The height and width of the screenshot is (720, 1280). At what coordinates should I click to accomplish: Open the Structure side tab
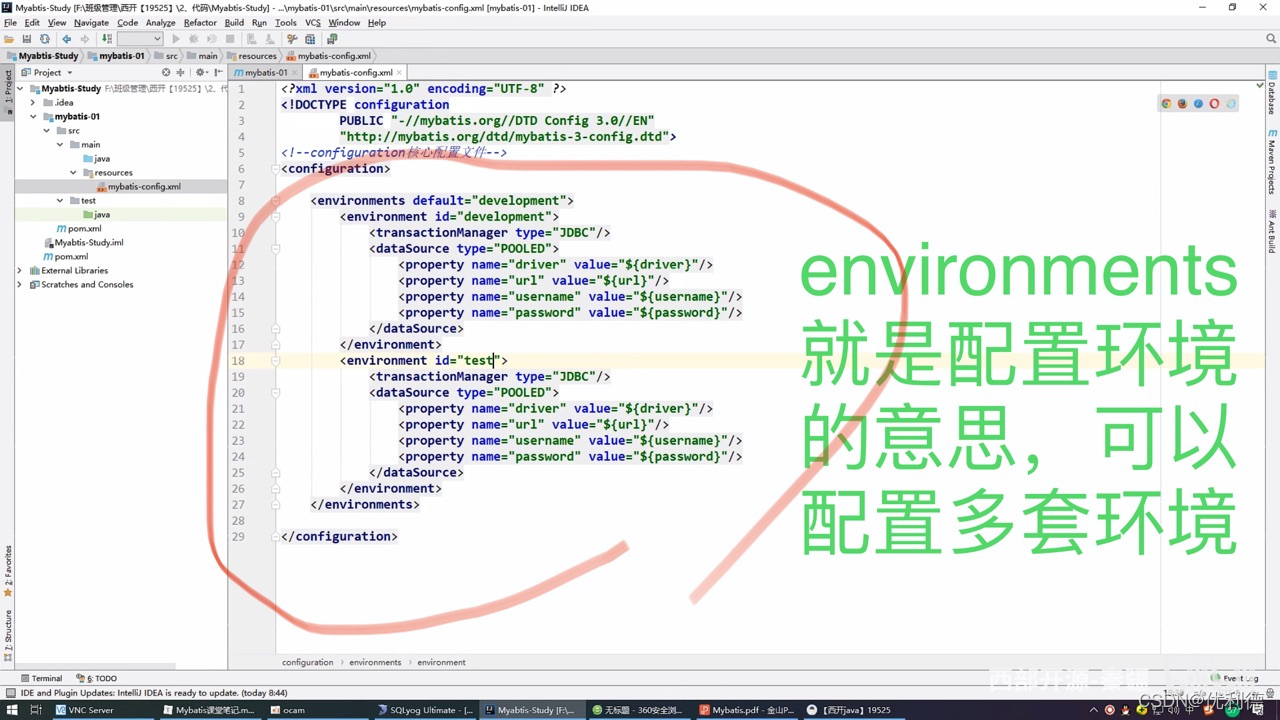(x=8, y=636)
